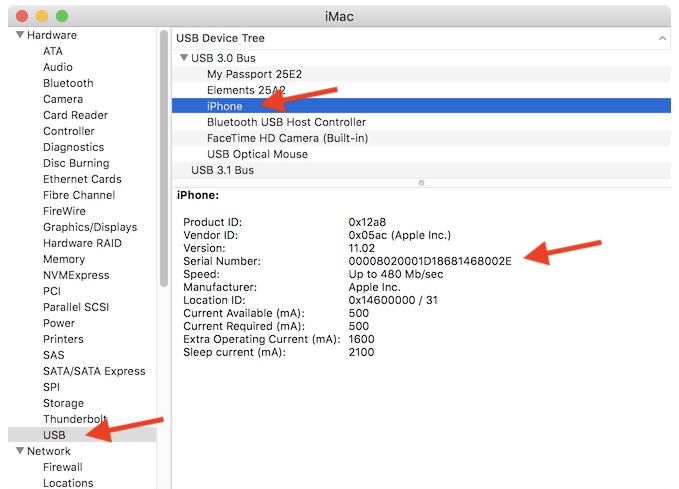Select PCI in the sidebar
Screen dimensions: 679x489
coord(52,291)
